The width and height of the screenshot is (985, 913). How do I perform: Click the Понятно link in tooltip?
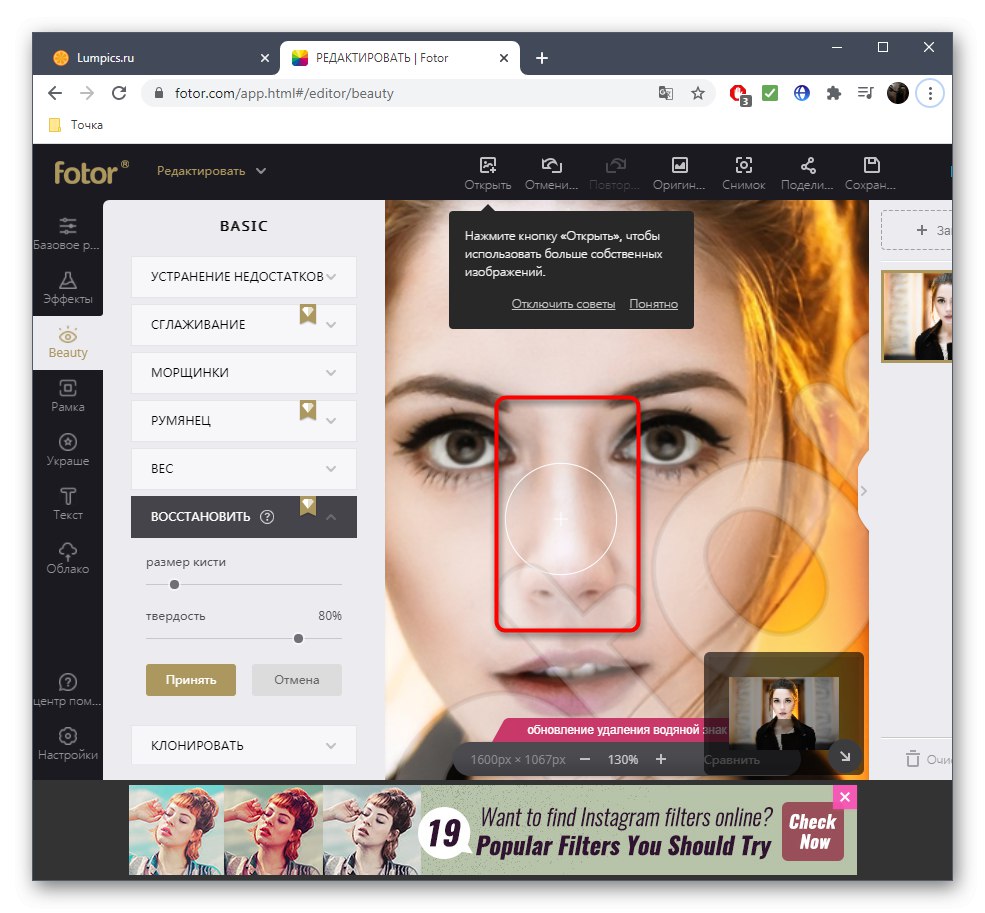653,304
